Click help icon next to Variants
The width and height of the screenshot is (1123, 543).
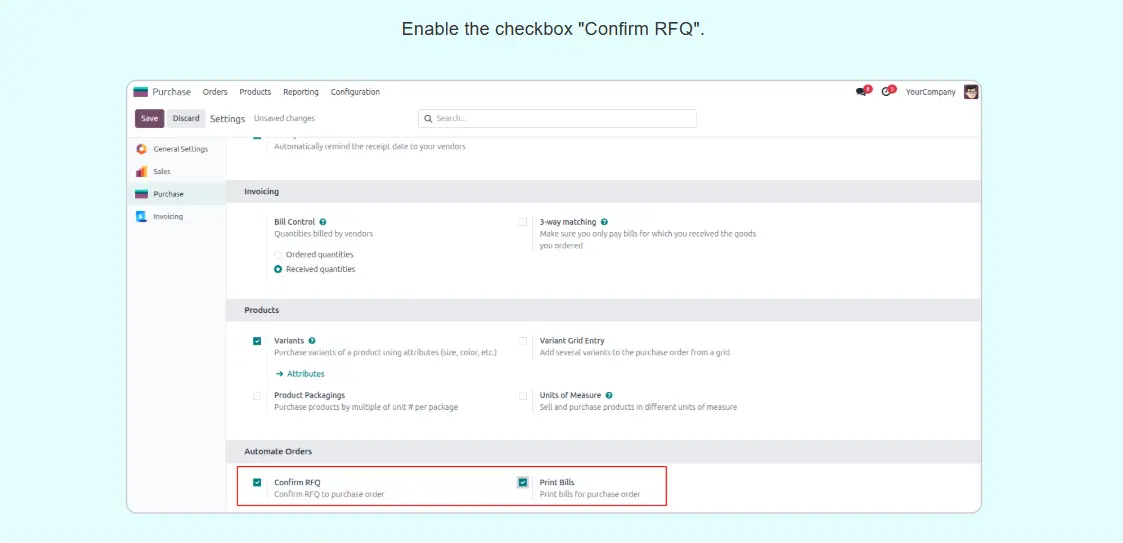[312, 341]
